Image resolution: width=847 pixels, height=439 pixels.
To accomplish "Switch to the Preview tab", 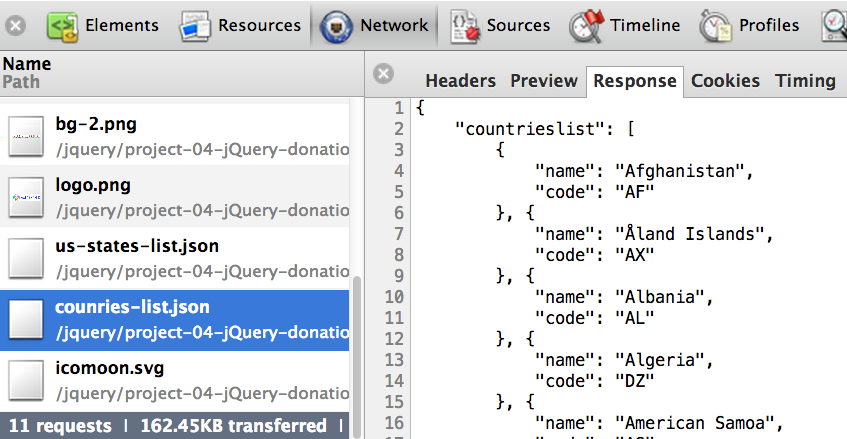I will (x=544, y=81).
